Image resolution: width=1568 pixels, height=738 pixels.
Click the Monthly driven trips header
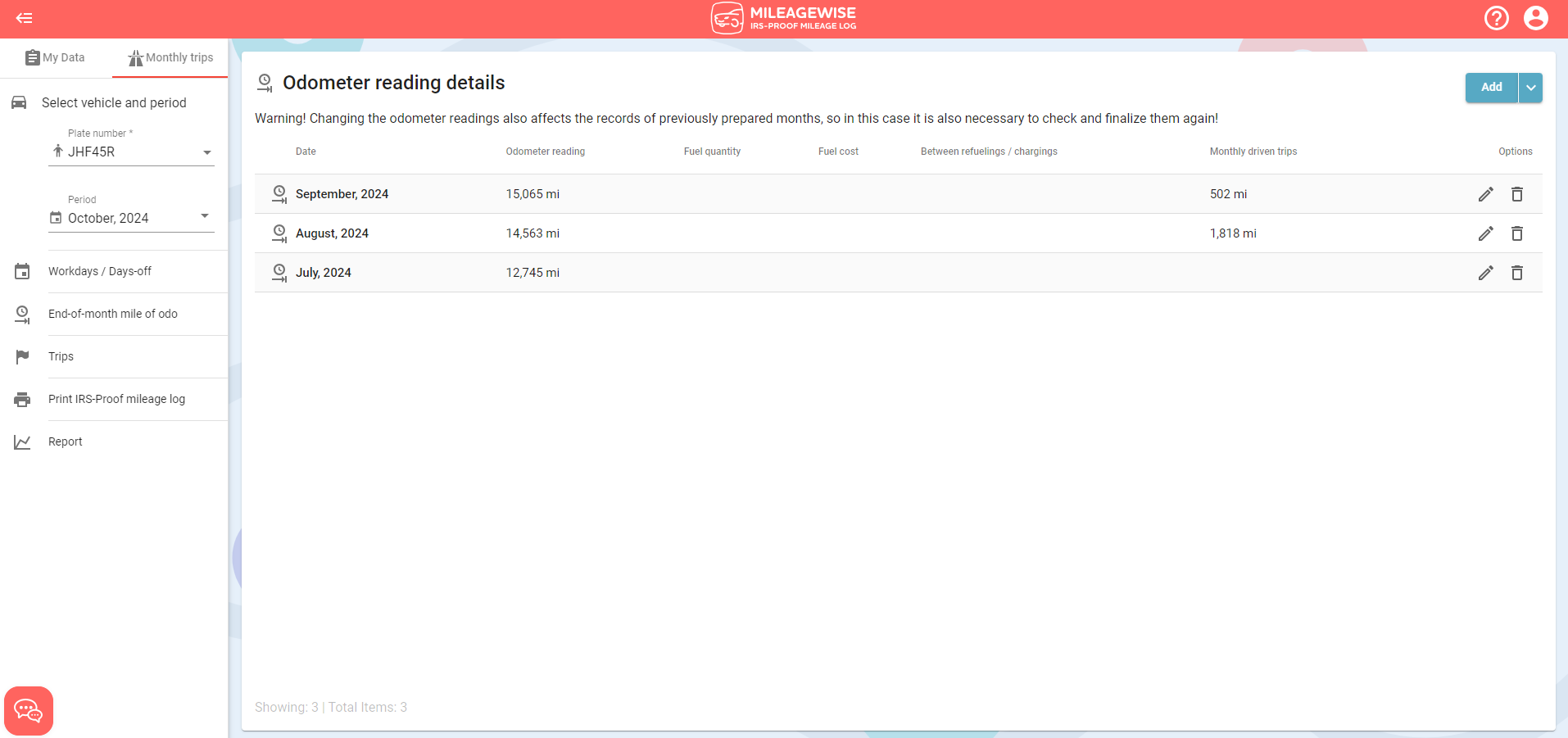coord(1253,152)
